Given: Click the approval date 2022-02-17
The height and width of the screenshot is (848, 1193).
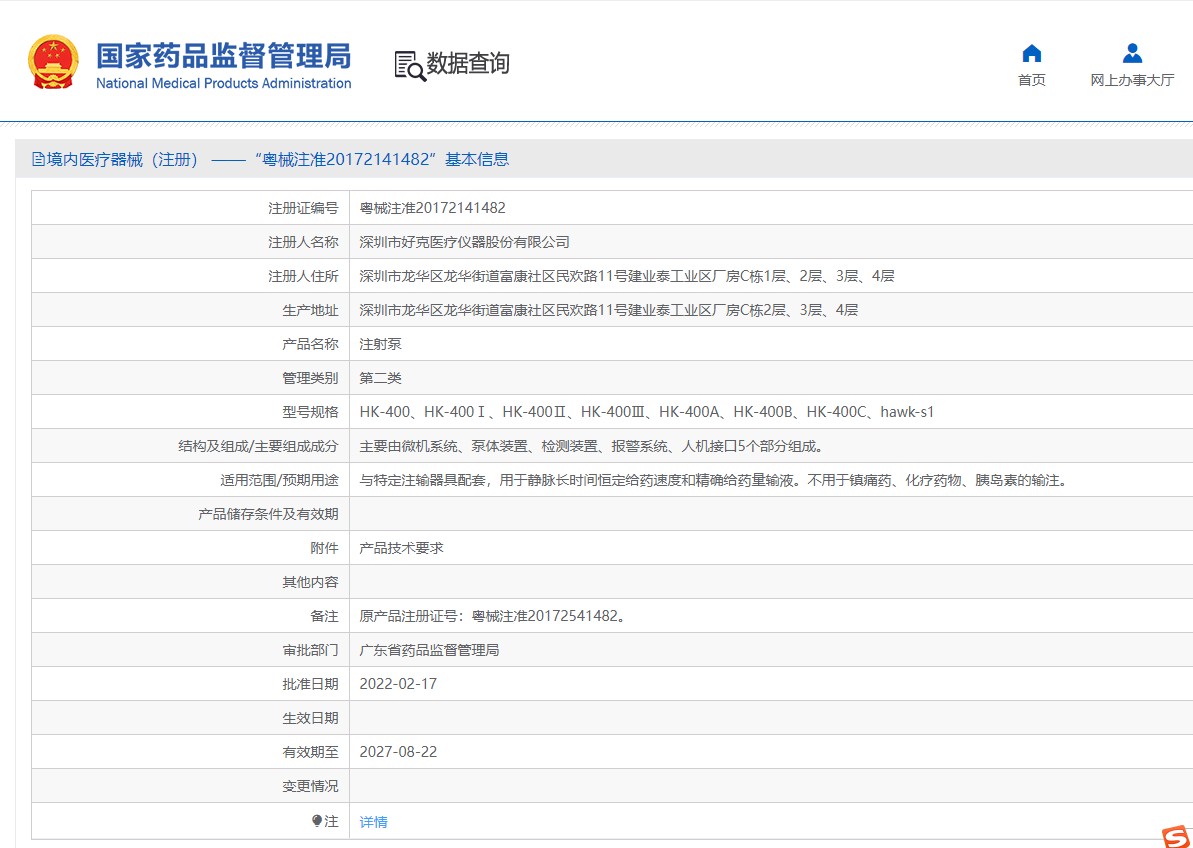Looking at the screenshot, I should [398, 684].
